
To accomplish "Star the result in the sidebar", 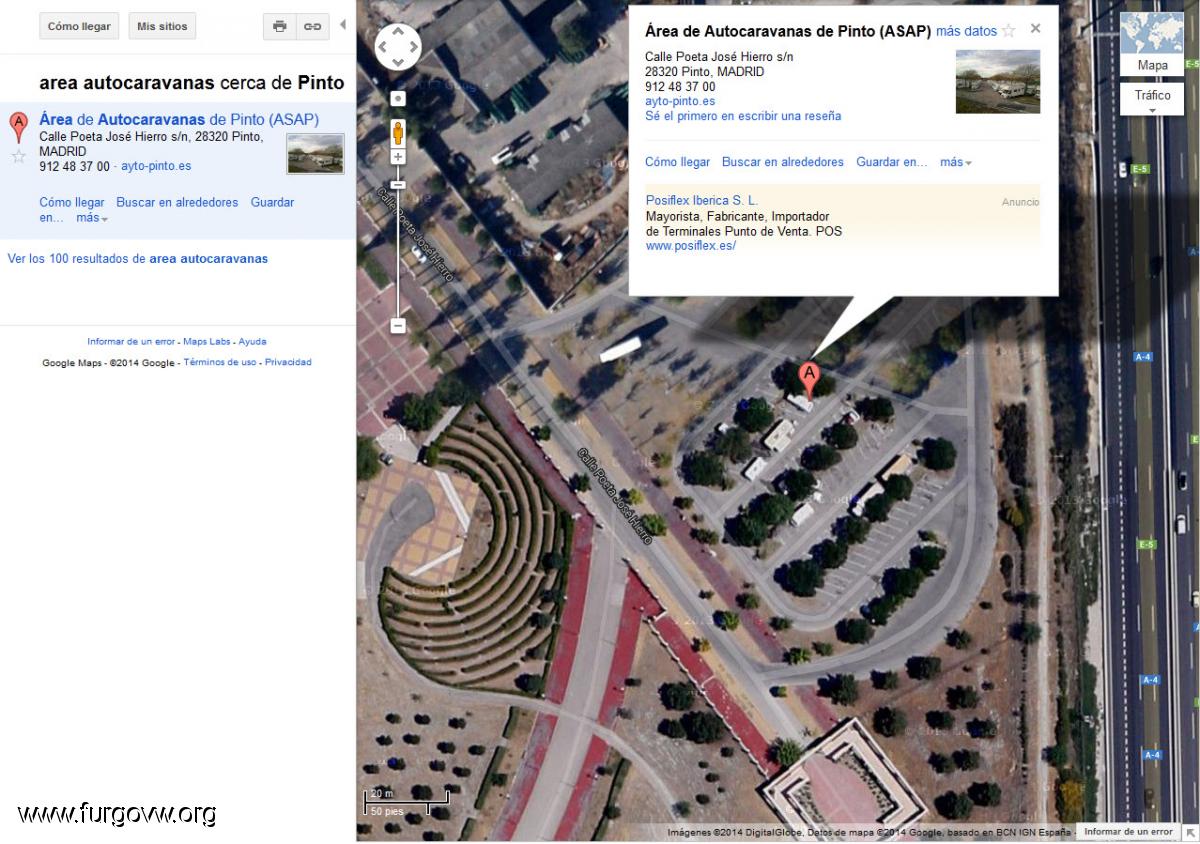I will point(18,156).
